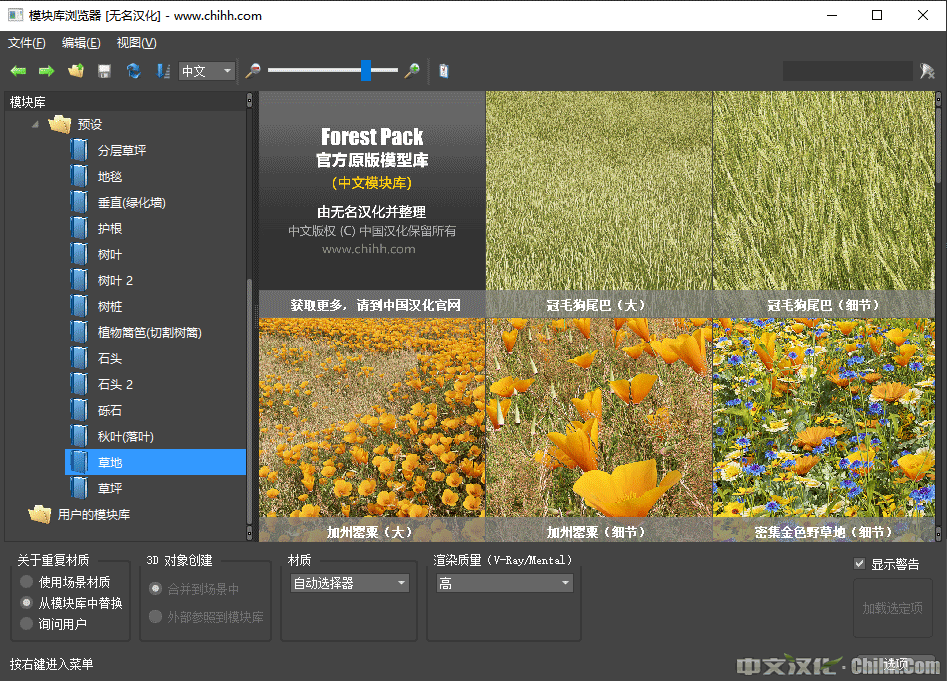The height and width of the screenshot is (681, 947).
Task: Toggle the 显示警告 checkbox
Action: pos(859,564)
